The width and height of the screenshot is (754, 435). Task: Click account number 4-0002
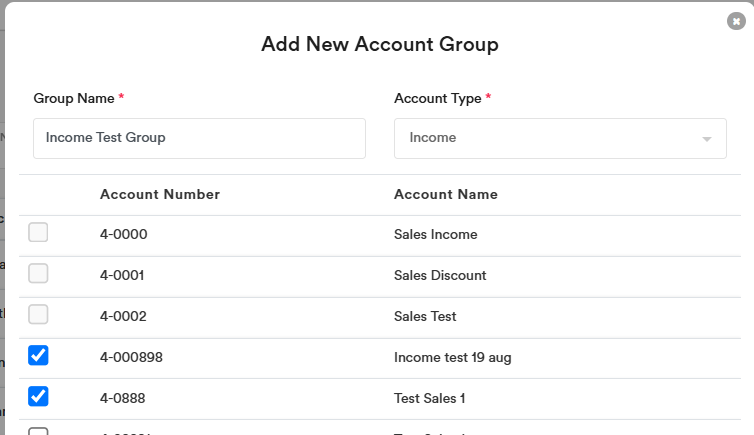click(x=123, y=317)
